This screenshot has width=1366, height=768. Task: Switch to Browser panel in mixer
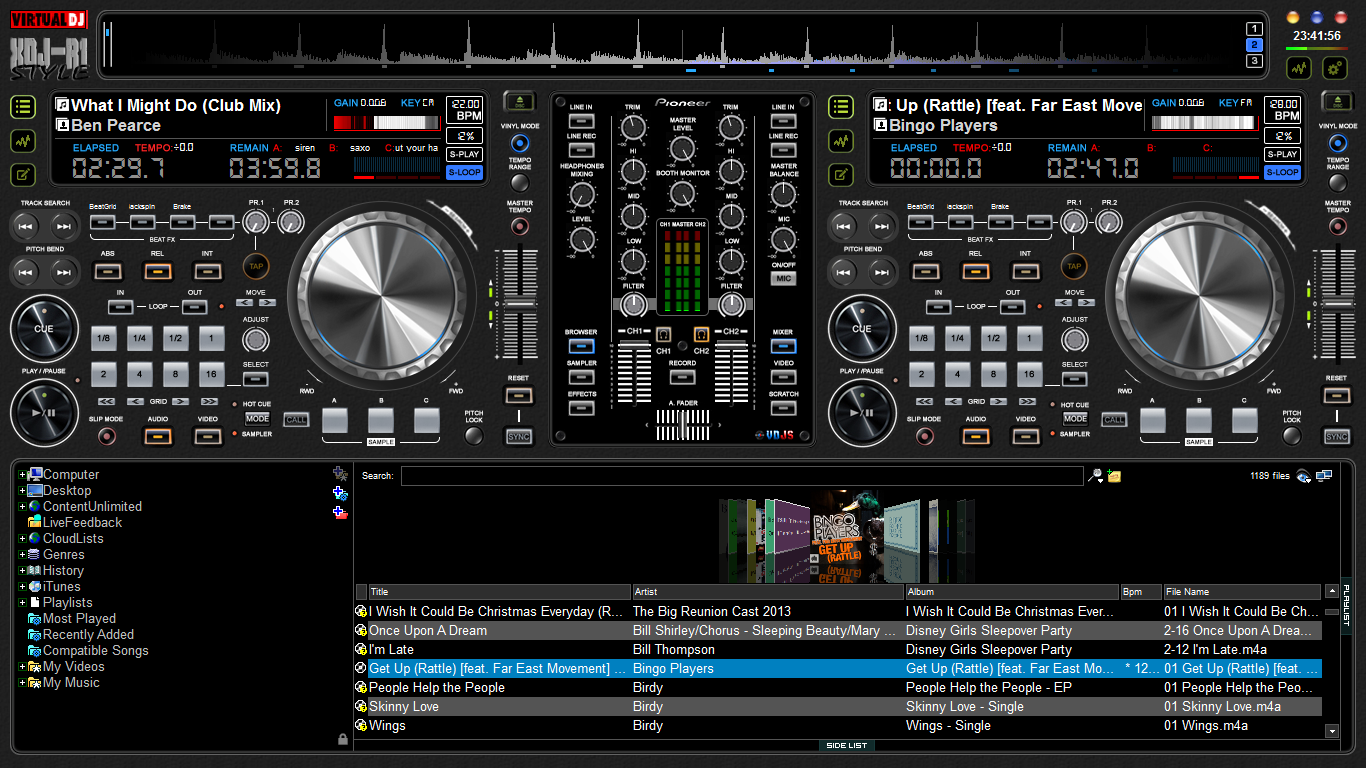coord(581,346)
